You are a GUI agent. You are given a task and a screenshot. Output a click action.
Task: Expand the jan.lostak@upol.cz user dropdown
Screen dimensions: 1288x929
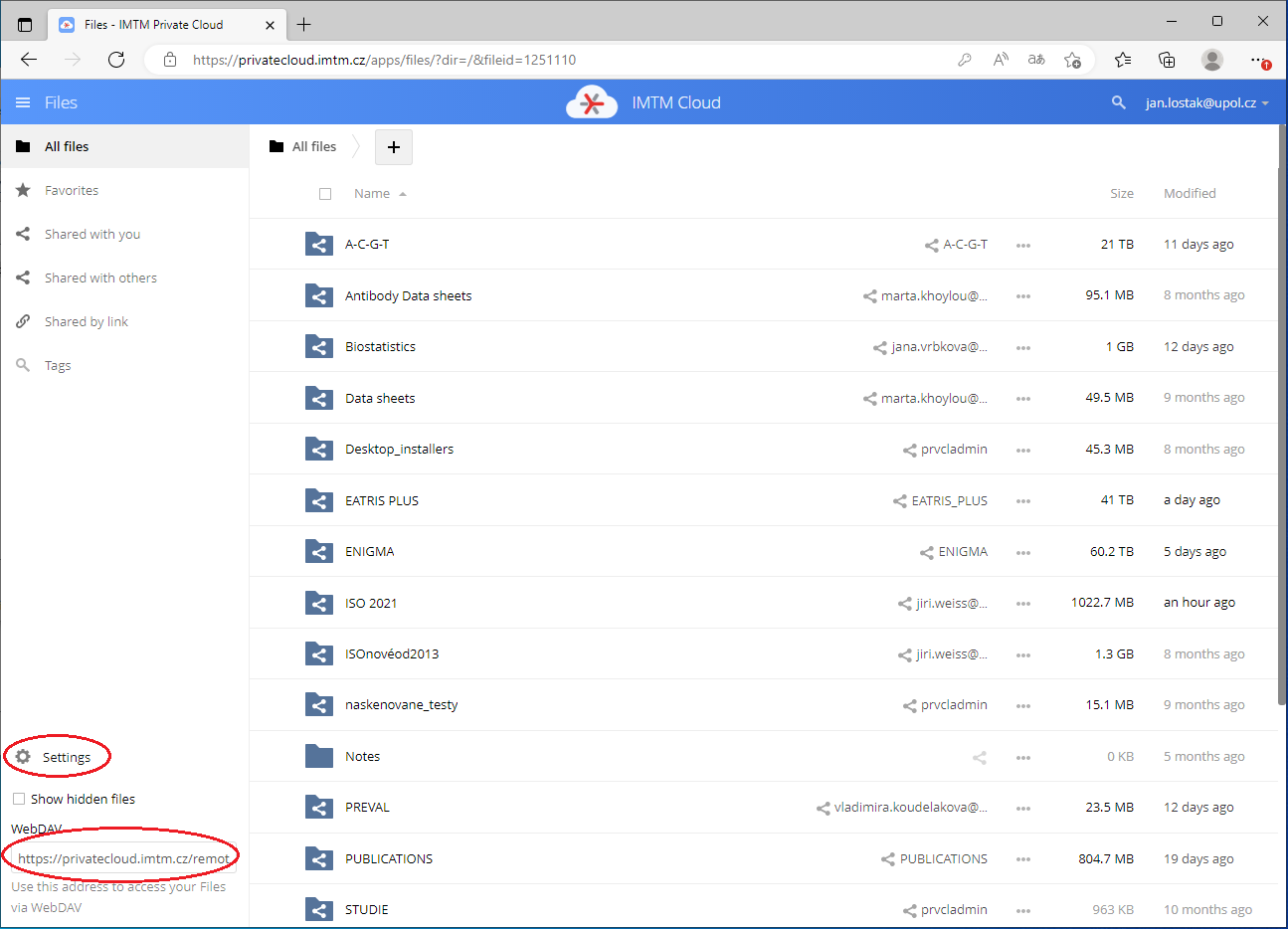point(1206,102)
